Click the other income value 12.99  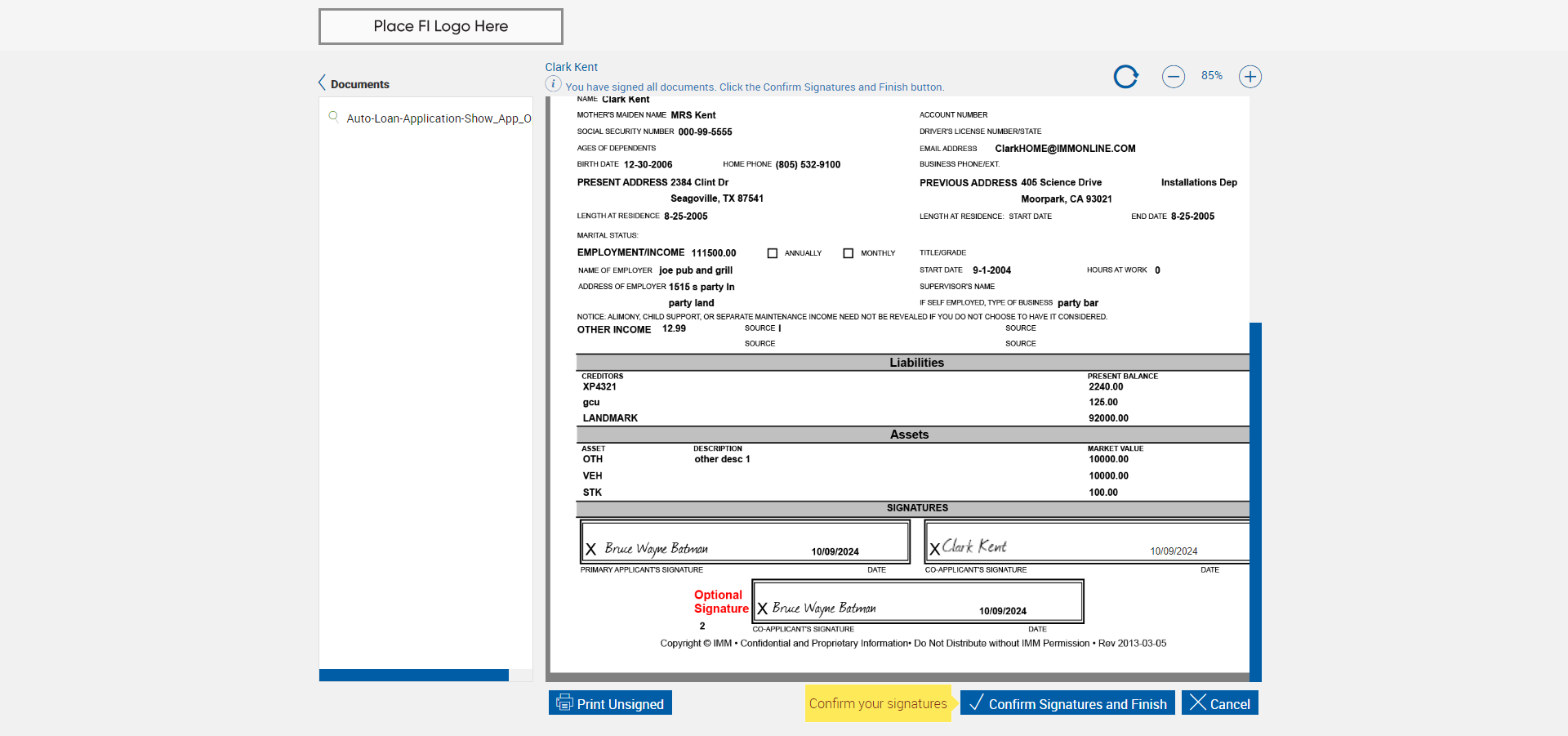674,329
